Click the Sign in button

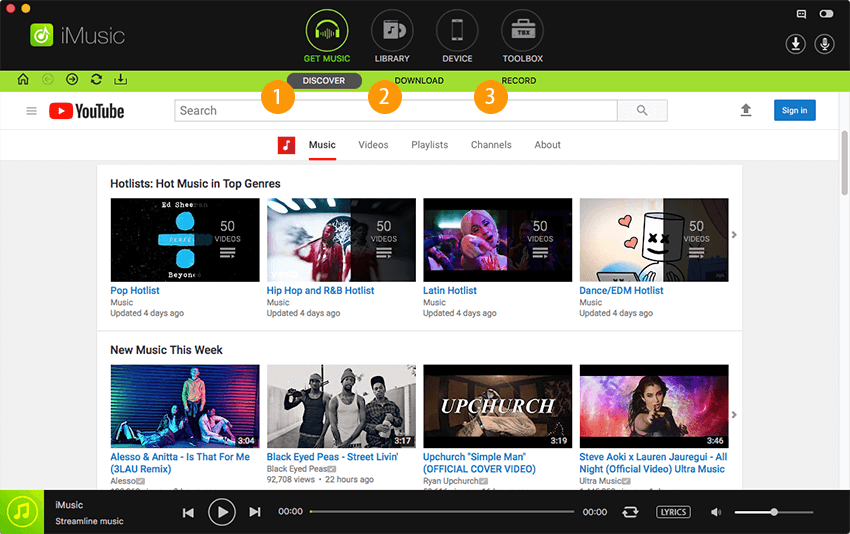click(795, 110)
